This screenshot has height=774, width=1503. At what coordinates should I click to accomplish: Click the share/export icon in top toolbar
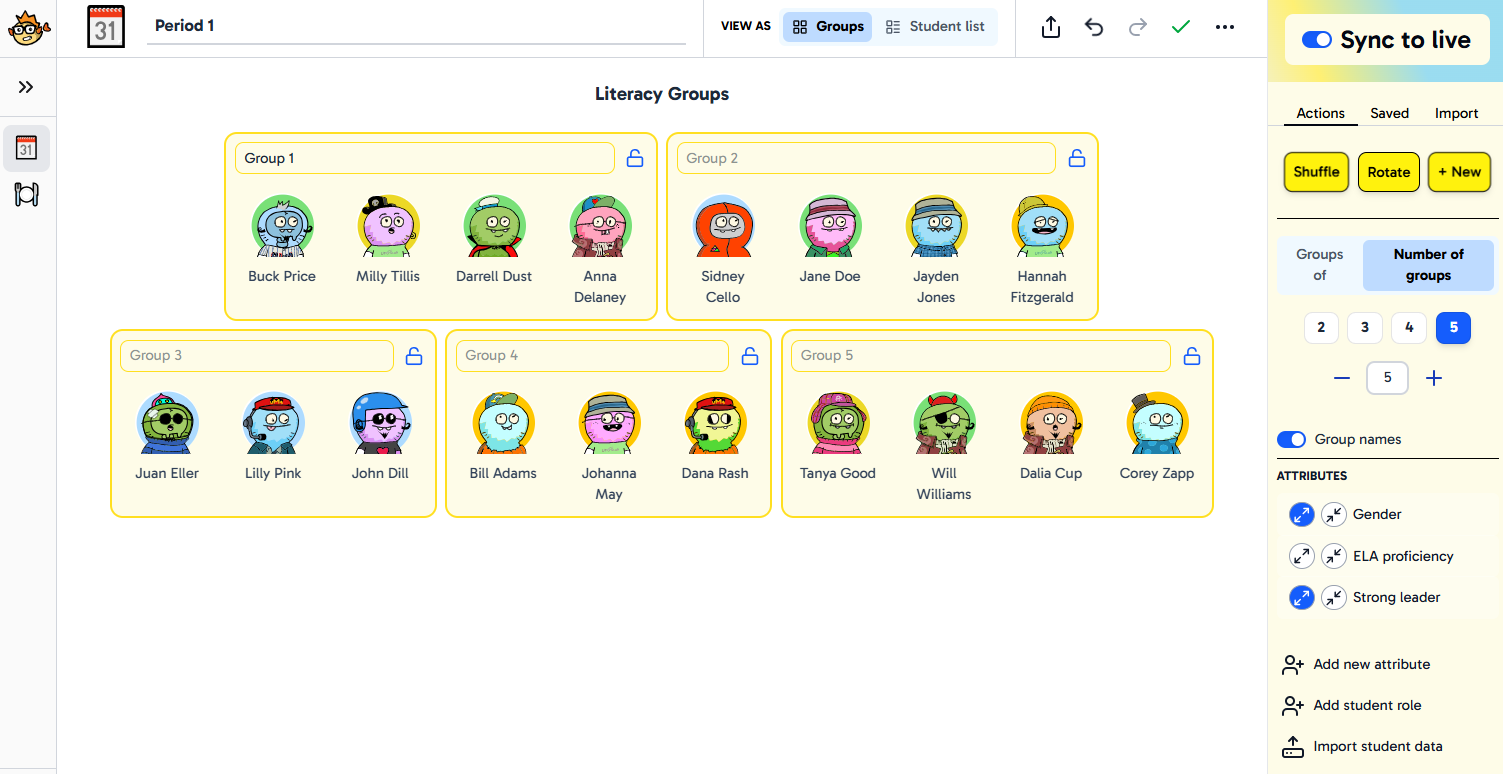pyautogui.click(x=1050, y=27)
